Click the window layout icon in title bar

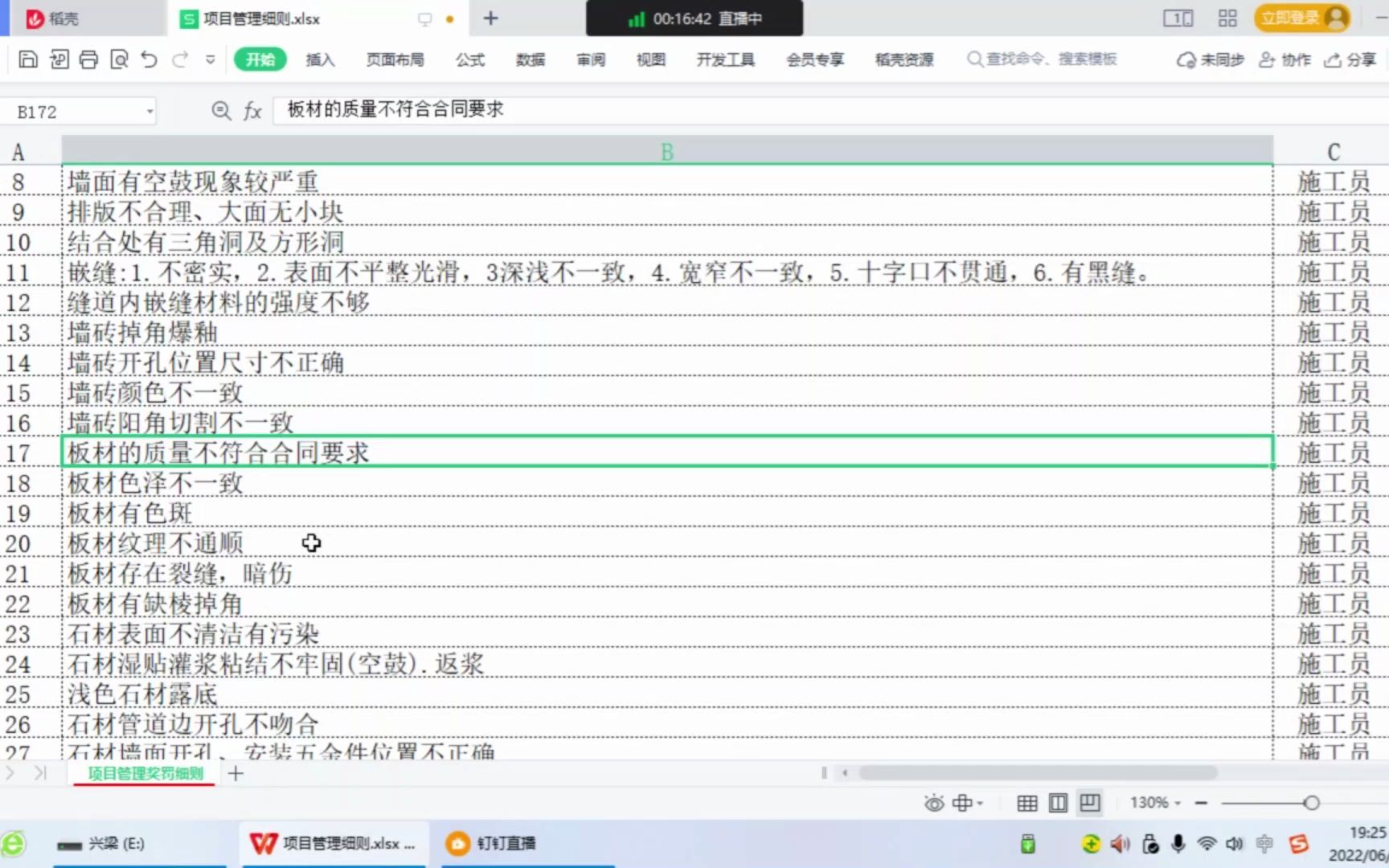click(x=1178, y=18)
